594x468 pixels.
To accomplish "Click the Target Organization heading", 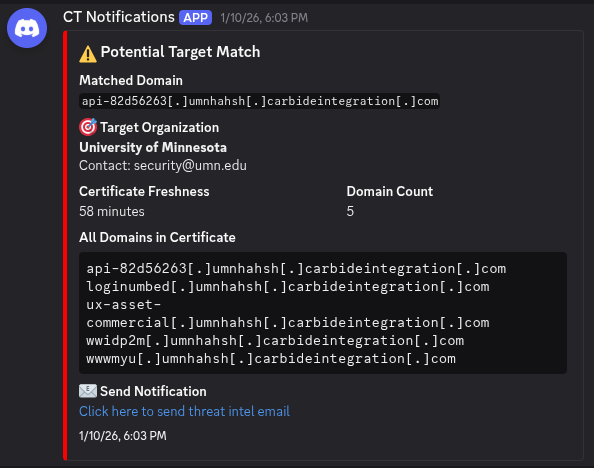I will click(x=159, y=128).
